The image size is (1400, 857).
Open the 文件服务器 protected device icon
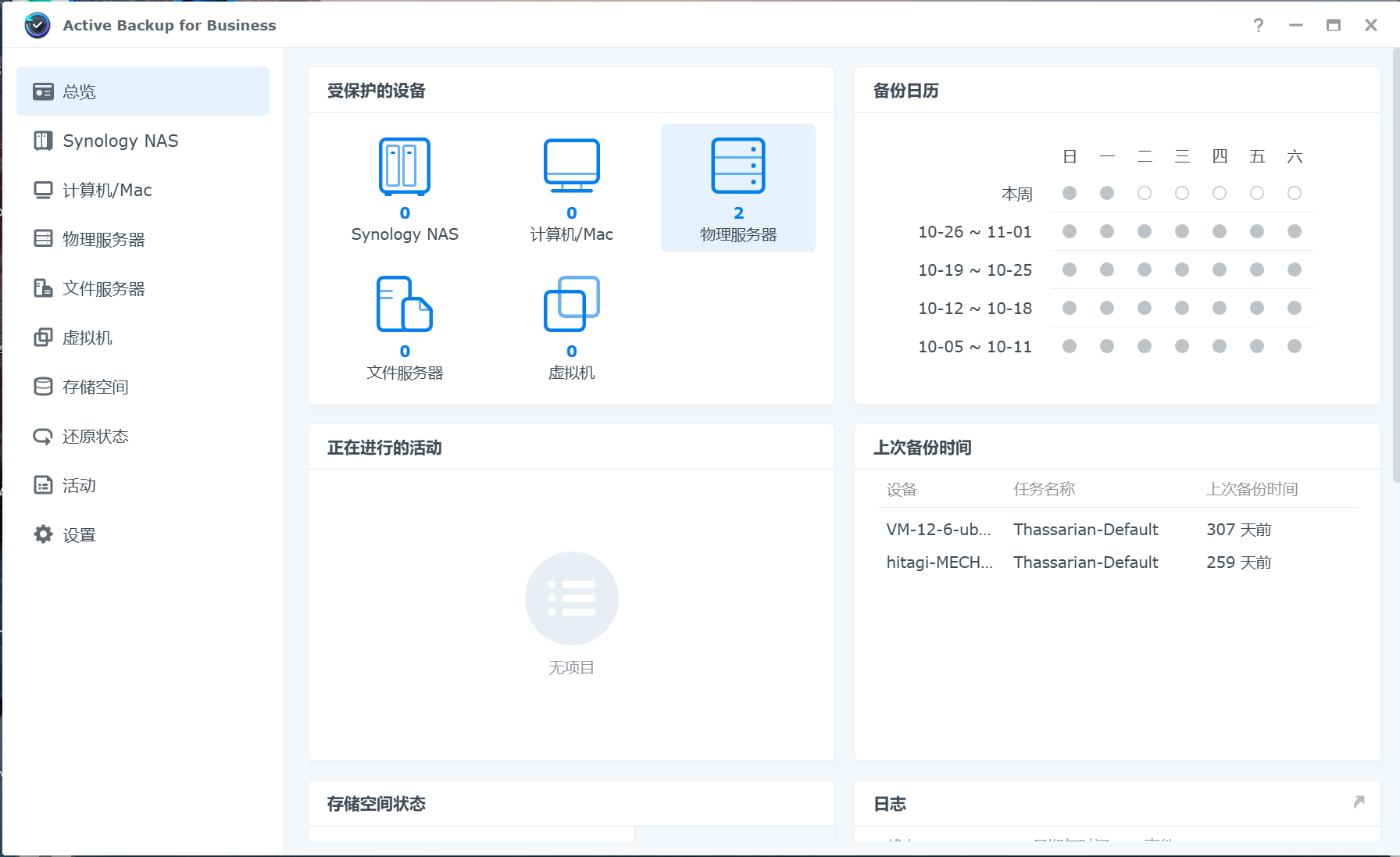404,305
